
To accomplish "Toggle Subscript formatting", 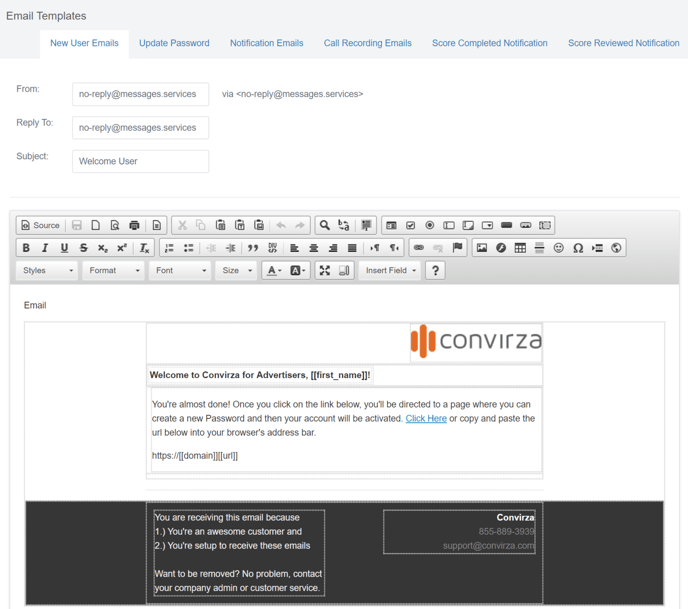I will click(103, 248).
